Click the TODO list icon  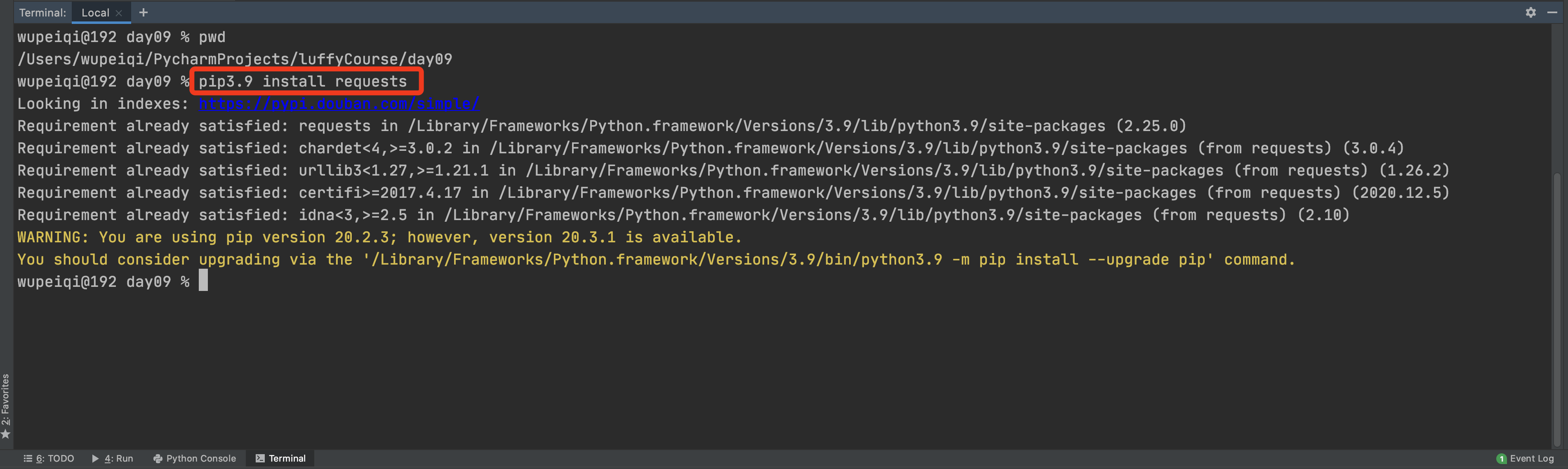coord(27,458)
